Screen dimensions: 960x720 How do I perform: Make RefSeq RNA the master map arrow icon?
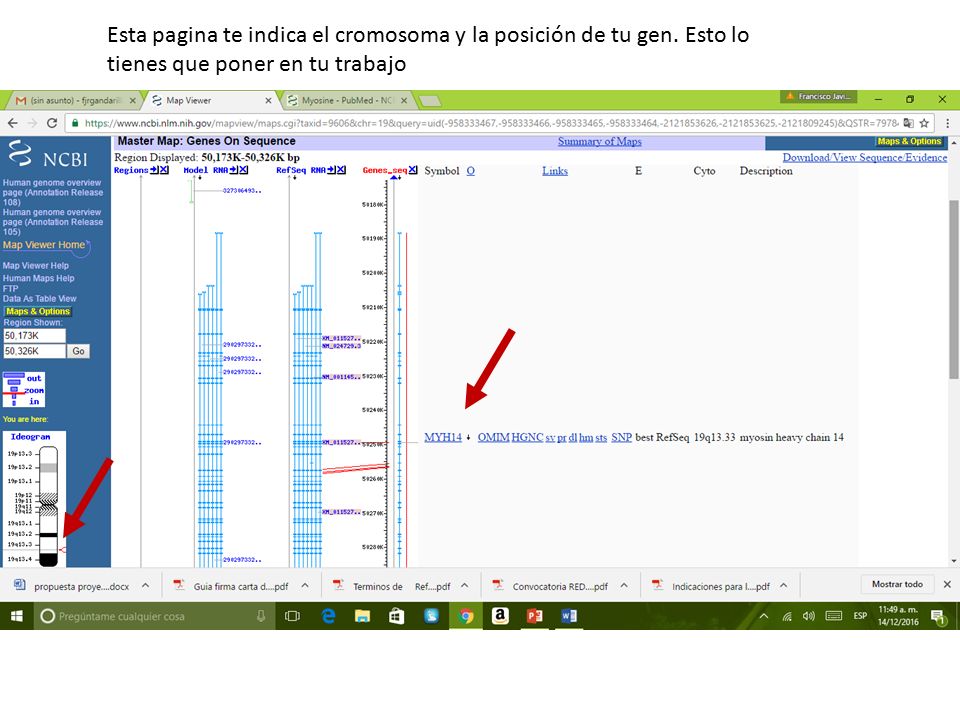coord(331,170)
